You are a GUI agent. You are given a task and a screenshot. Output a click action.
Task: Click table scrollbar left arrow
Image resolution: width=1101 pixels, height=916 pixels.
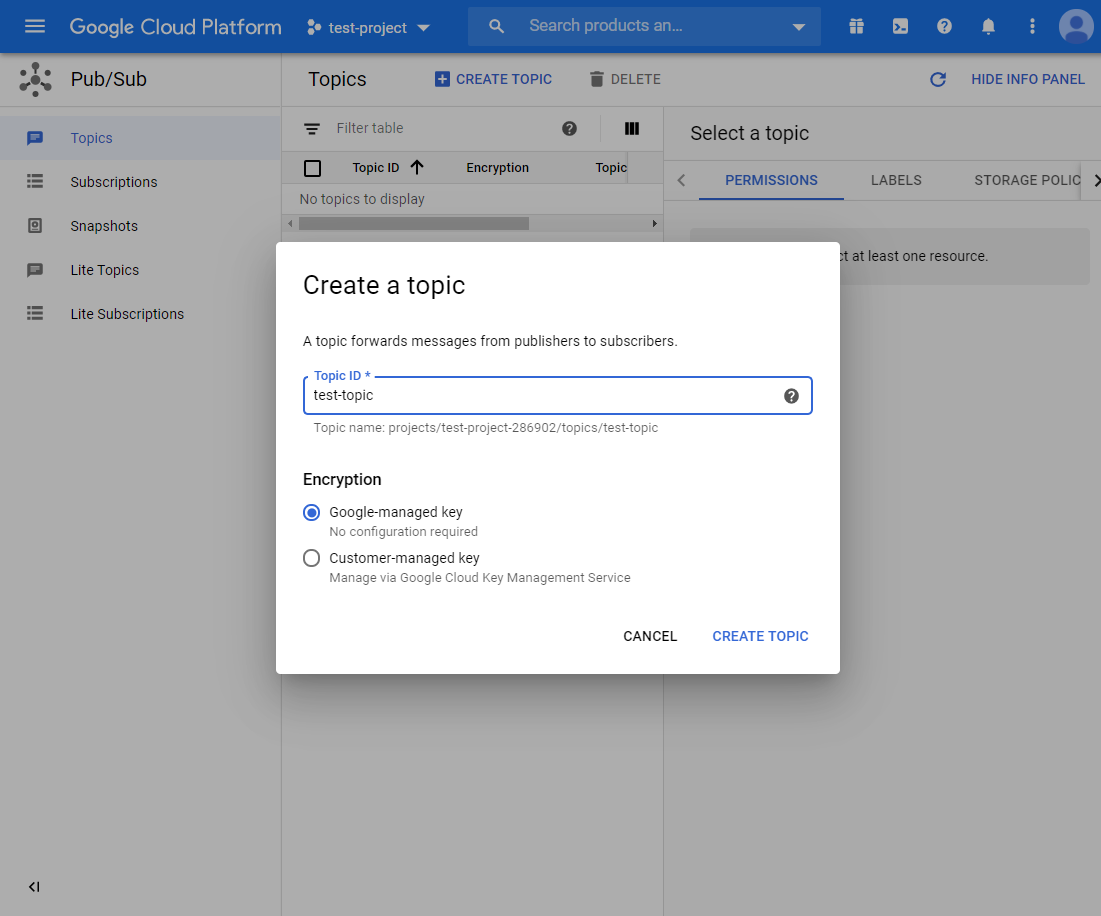coord(290,224)
